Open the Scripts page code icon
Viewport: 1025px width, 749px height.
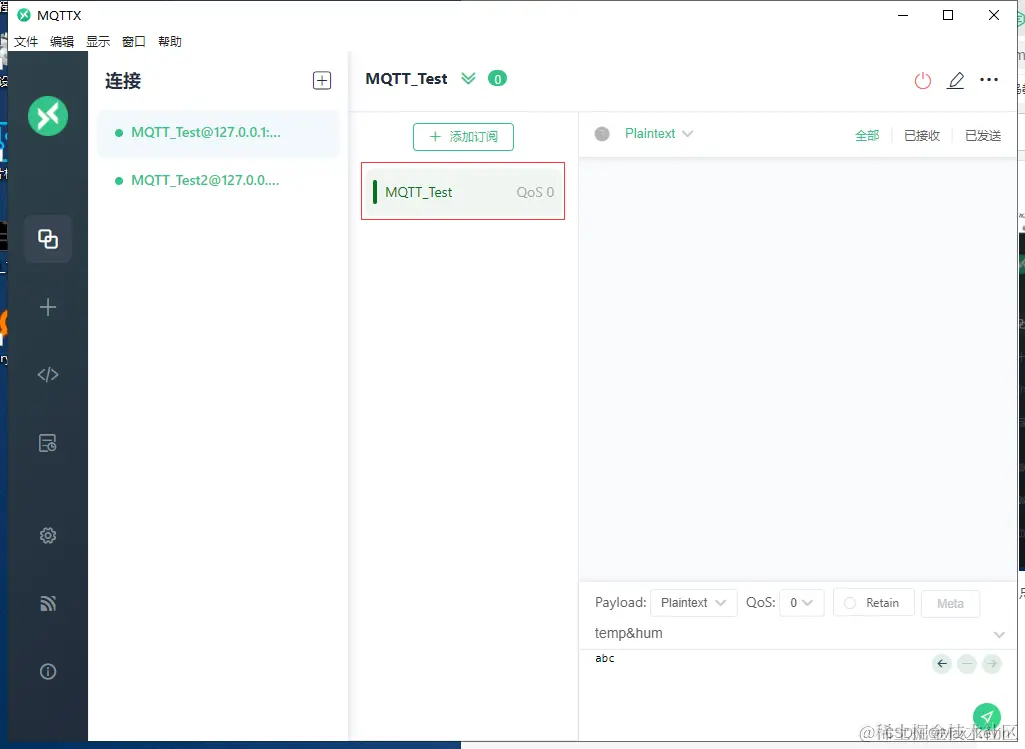coord(48,374)
